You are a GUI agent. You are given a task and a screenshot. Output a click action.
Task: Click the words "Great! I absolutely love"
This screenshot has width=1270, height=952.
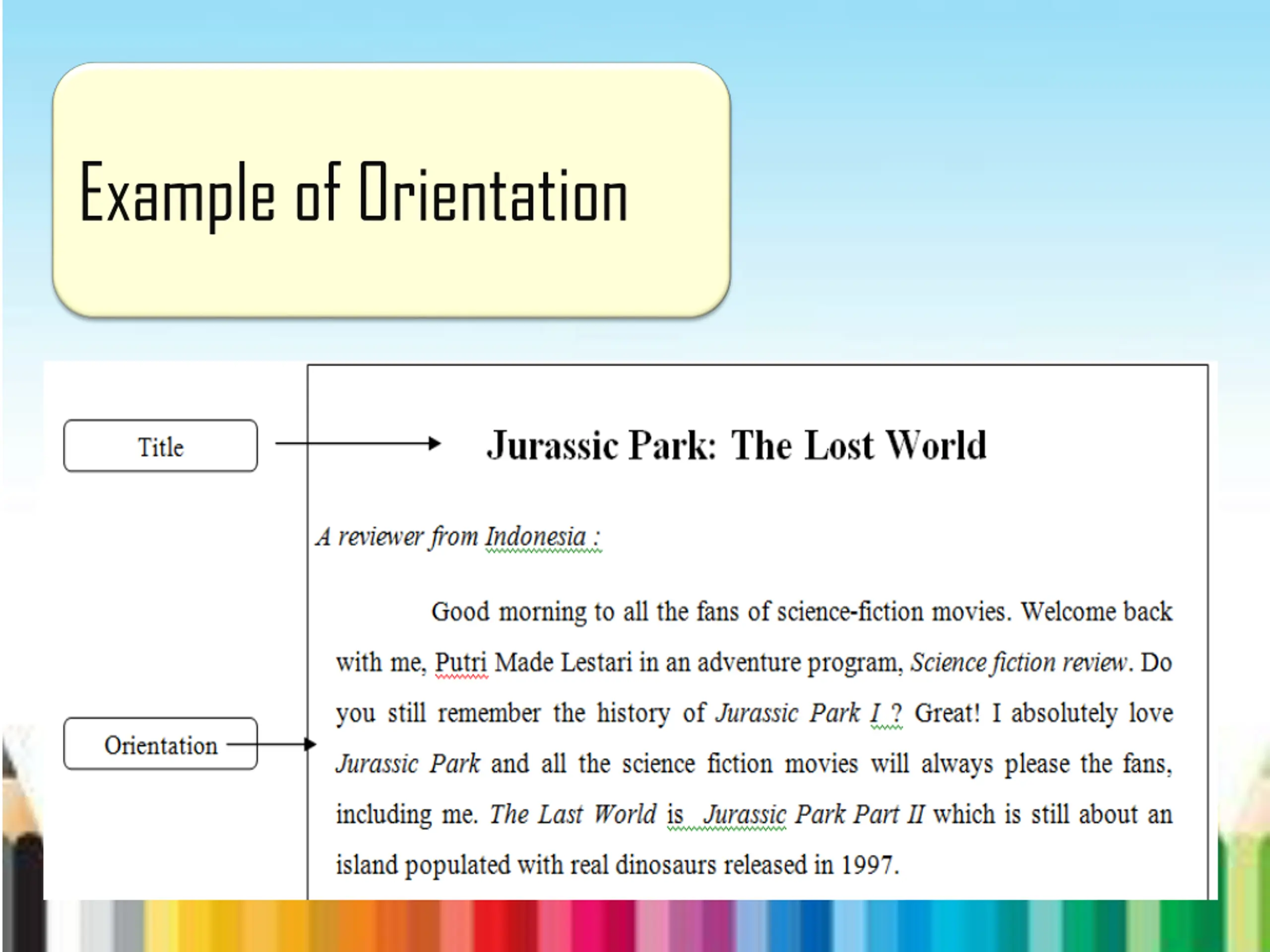[x=1043, y=714]
